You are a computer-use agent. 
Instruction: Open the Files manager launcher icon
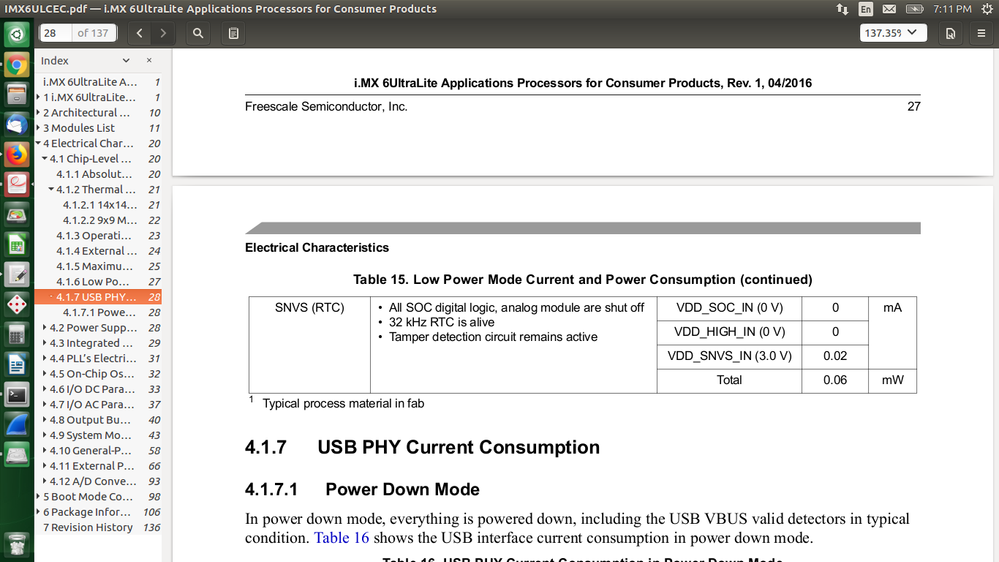click(17, 95)
